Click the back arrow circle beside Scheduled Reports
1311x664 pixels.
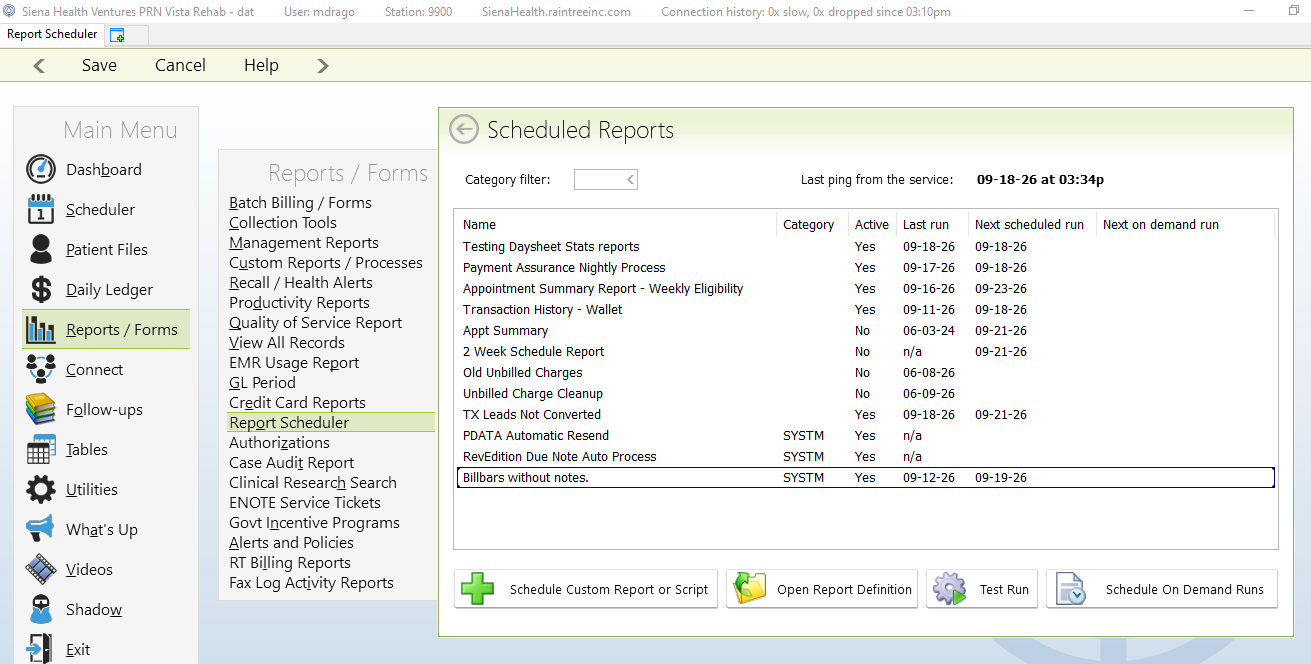pos(464,129)
